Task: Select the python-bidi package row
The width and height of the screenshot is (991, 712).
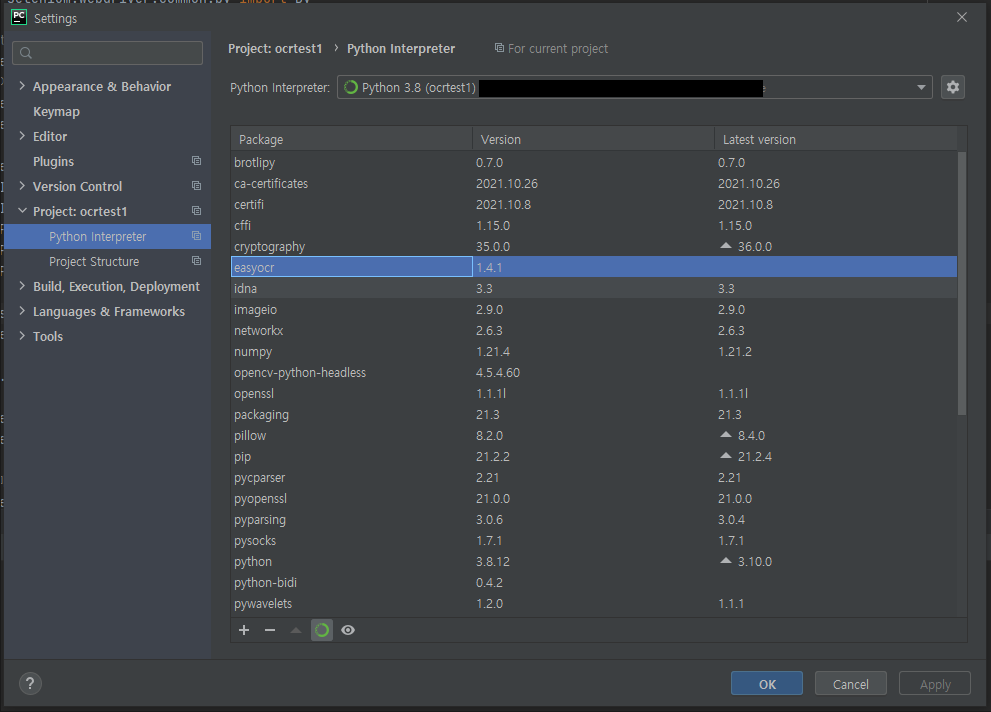Action: coord(594,582)
